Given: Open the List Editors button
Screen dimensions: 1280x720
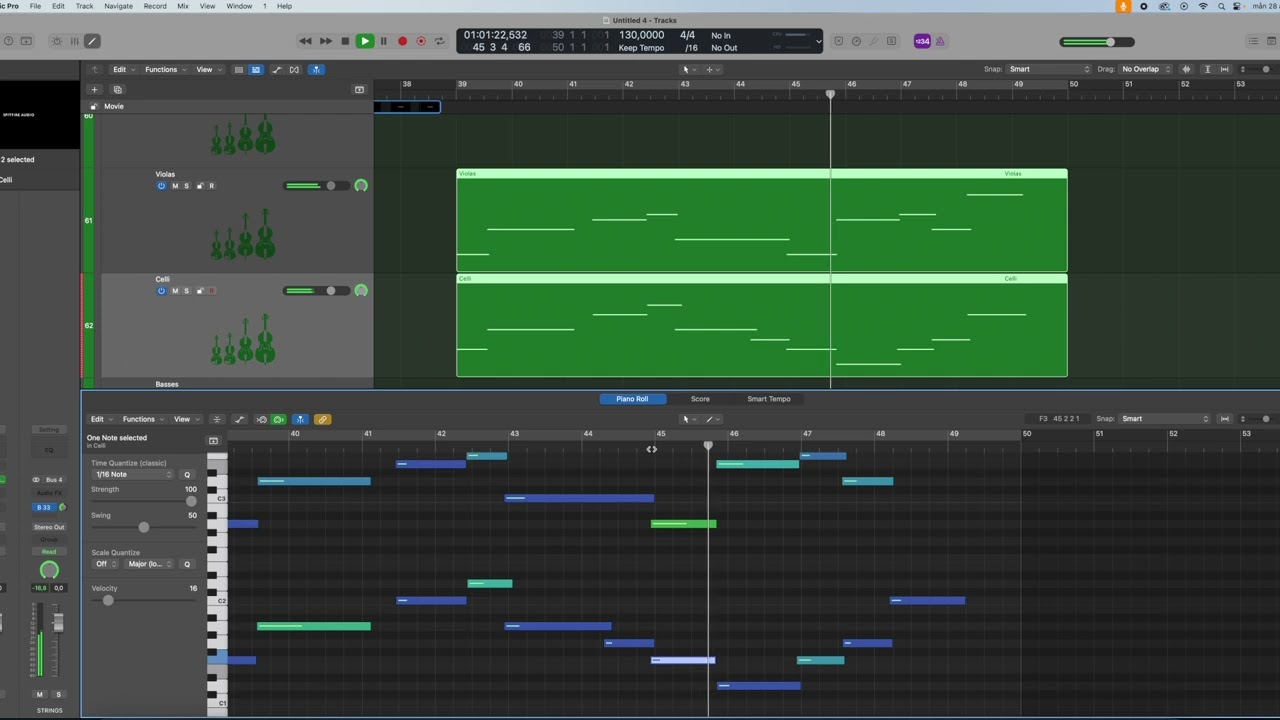Looking at the screenshot, I should tap(1254, 41).
